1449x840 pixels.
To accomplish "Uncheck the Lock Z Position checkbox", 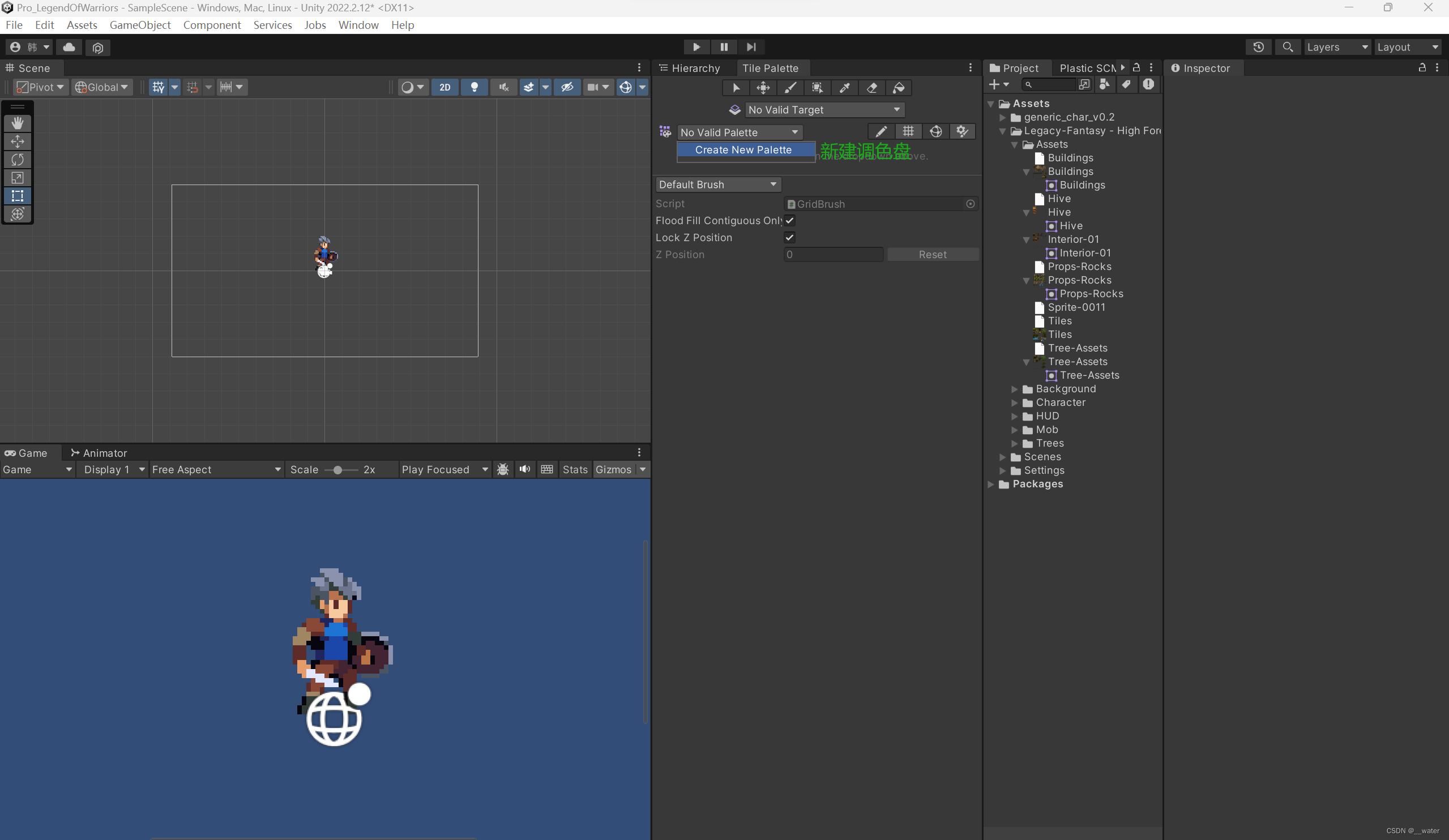I will (789, 238).
